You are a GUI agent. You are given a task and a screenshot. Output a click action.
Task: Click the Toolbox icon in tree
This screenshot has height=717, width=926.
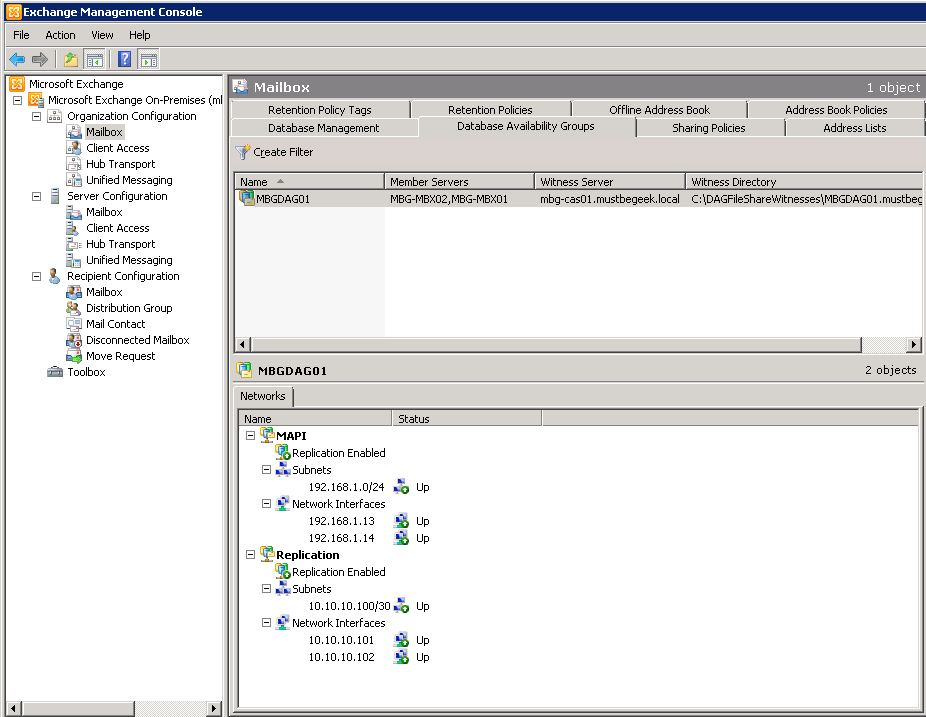(x=55, y=372)
